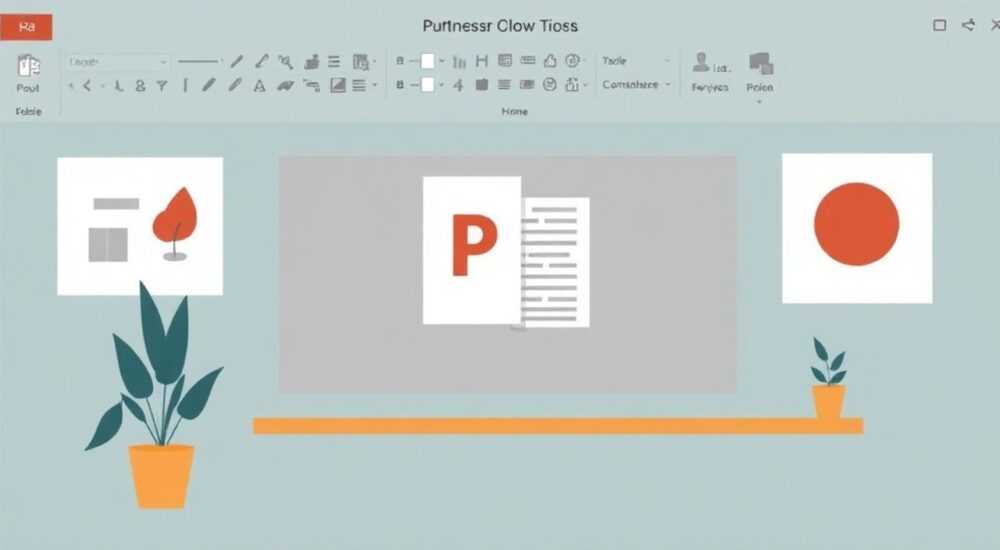Viewport: 1000px width, 550px height.
Task: Click the number 4 icon in second row
Action: [x=459, y=85]
